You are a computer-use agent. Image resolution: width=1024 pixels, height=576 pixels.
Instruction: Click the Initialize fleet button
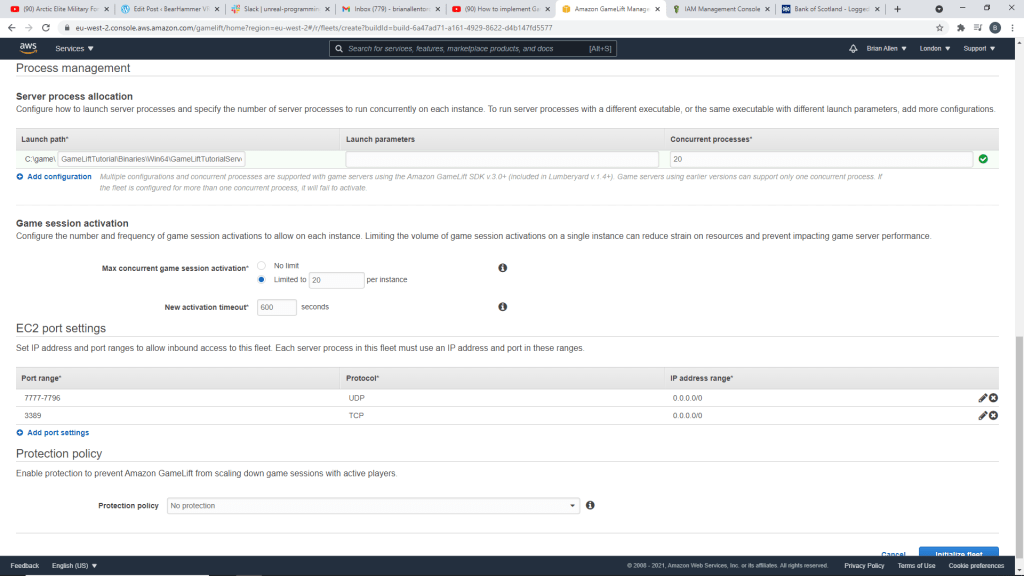point(958,553)
